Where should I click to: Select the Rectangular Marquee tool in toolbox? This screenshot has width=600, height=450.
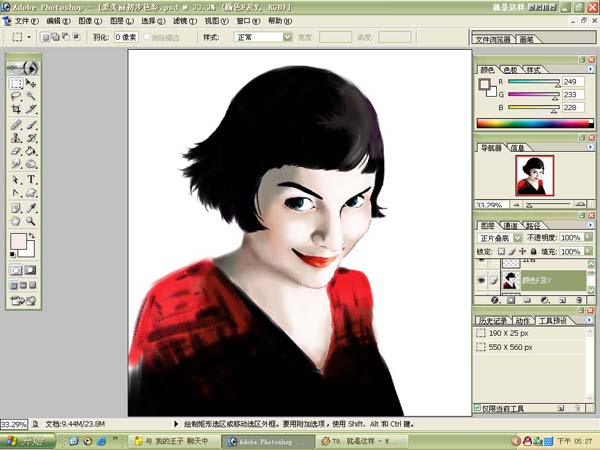16,83
